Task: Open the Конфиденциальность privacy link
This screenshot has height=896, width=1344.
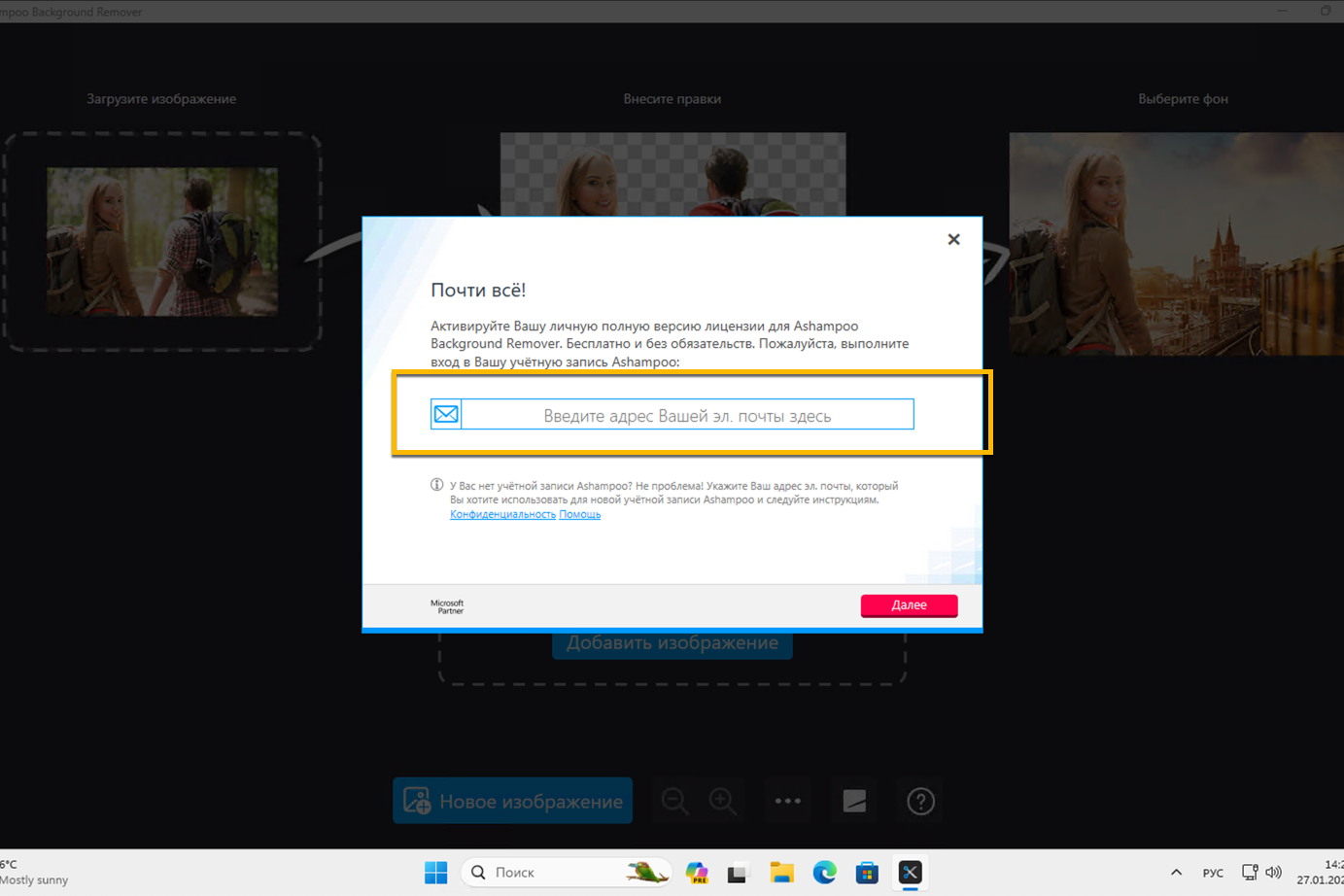Action: [x=502, y=514]
